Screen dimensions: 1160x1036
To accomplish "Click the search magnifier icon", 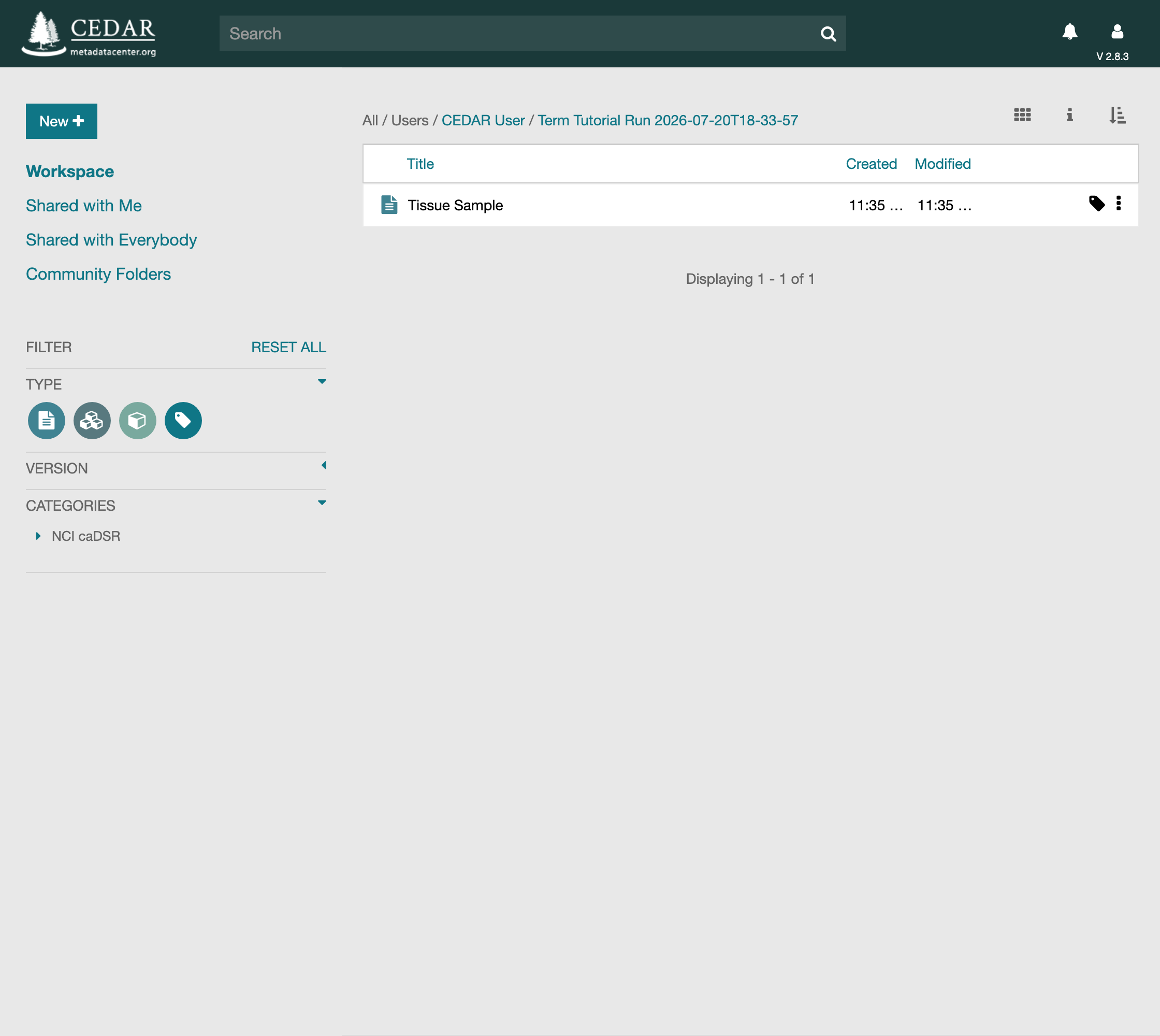I will point(828,34).
